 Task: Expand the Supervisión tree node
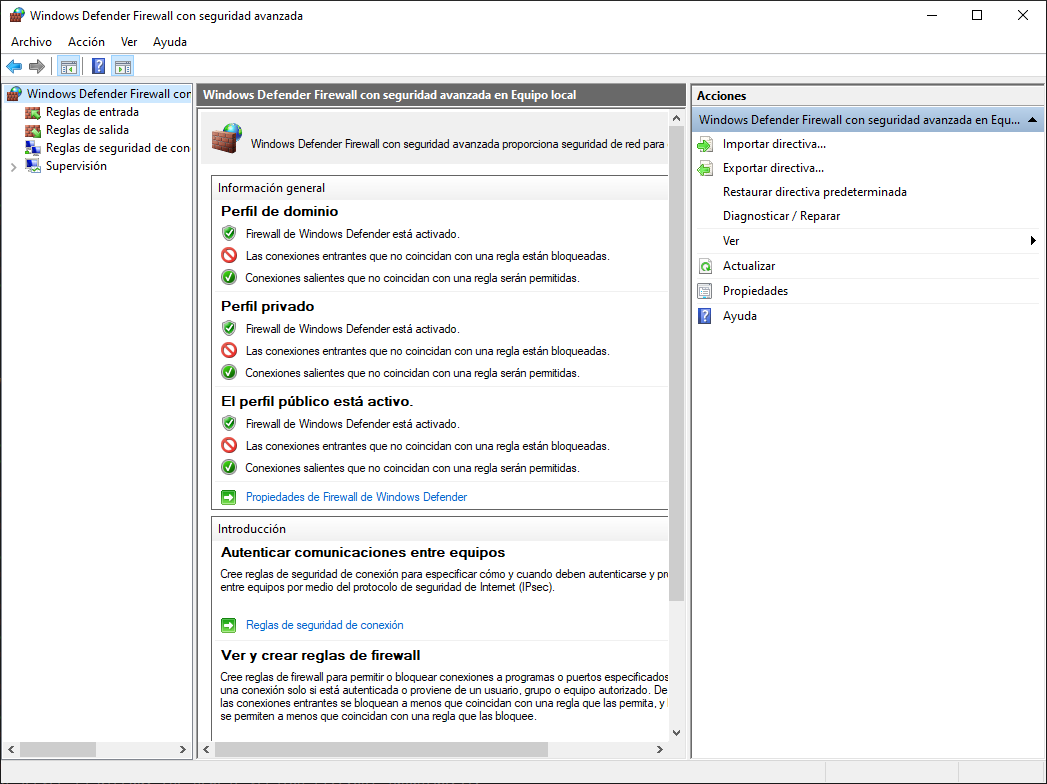13,167
